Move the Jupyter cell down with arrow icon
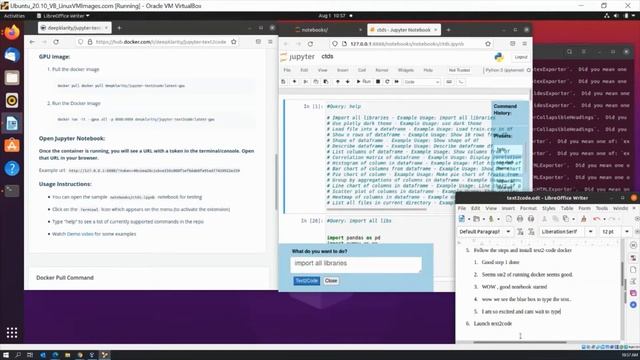The image size is (640, 360). [x=347, y=82]
